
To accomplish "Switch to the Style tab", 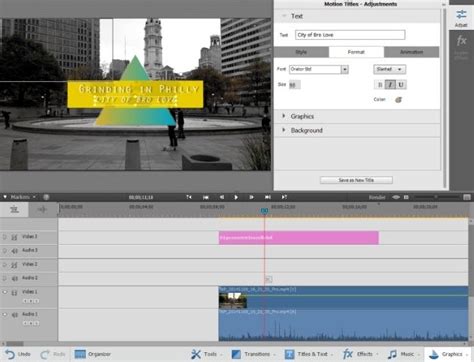I will (x=301, y=52).
